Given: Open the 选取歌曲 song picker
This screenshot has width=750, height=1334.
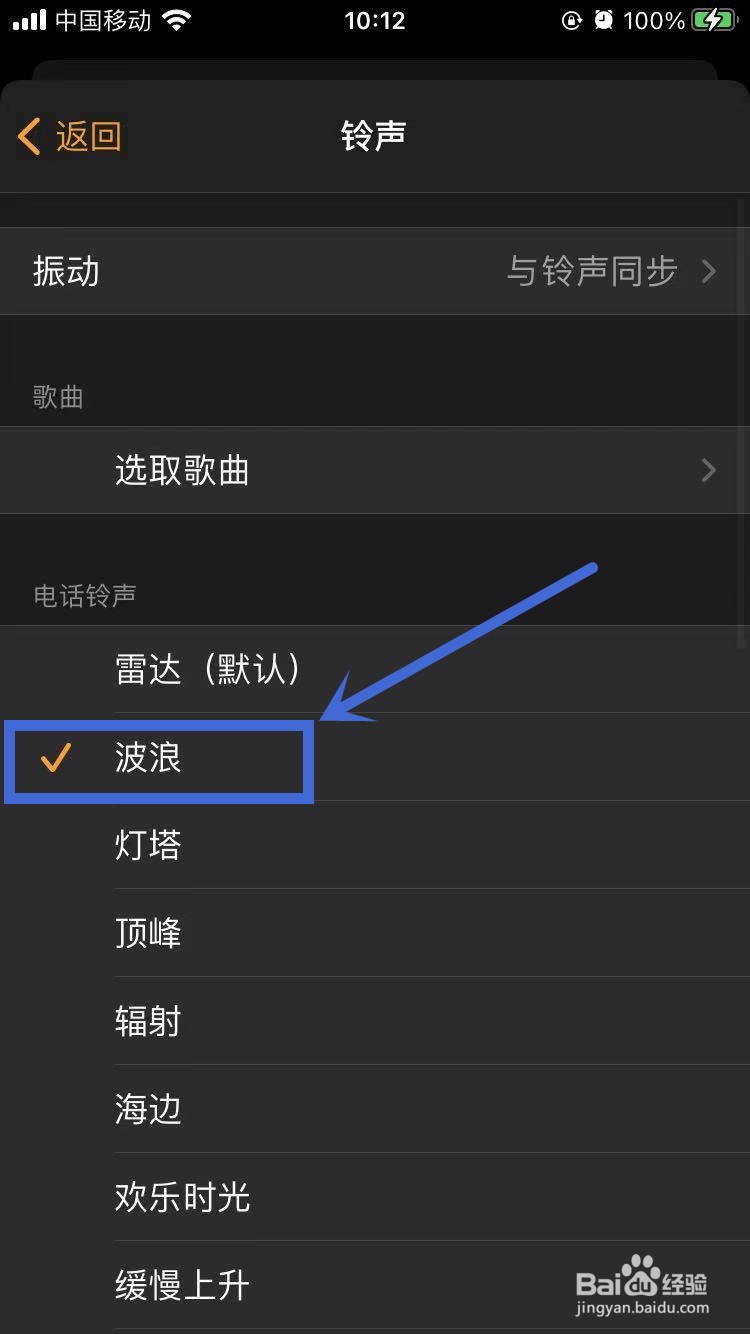Looking at the screenshot, I should (x=375, y=470).
